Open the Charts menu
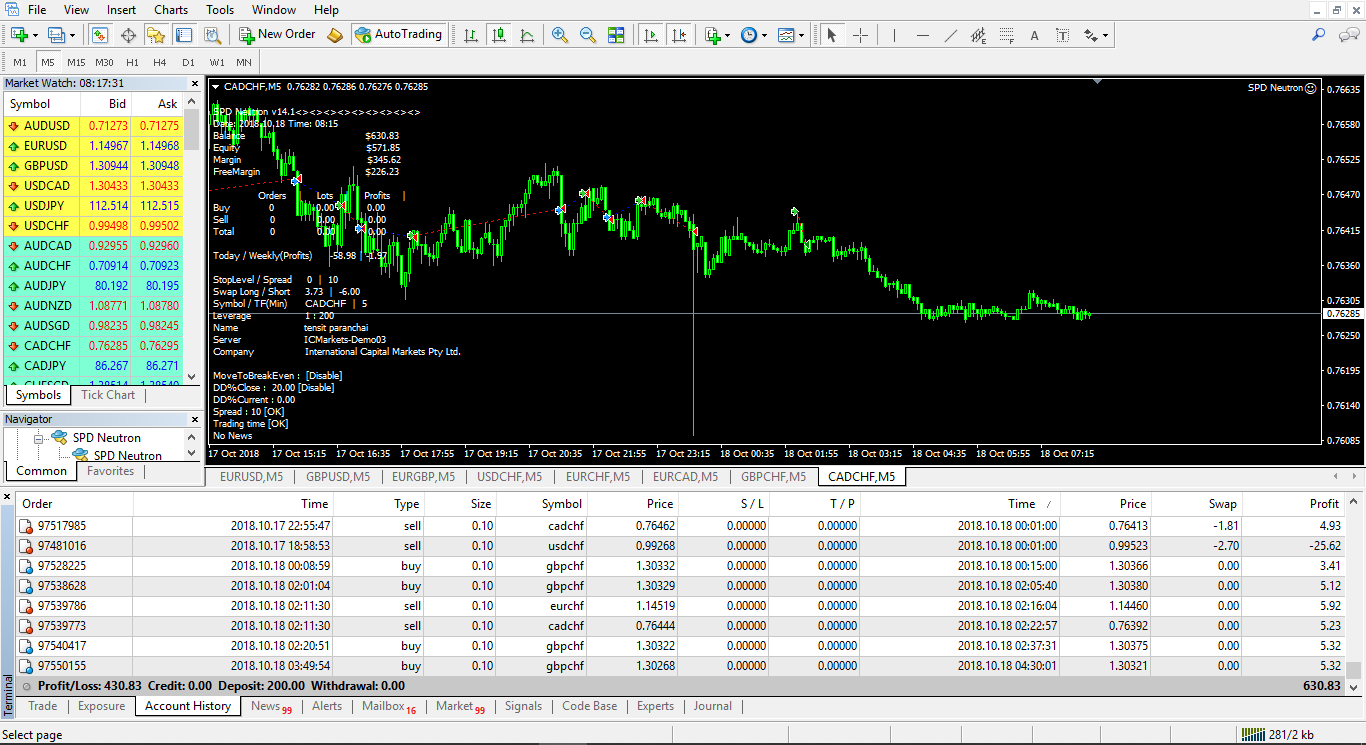This screenshot has width=1366, height=745. [x=171, y=10]
